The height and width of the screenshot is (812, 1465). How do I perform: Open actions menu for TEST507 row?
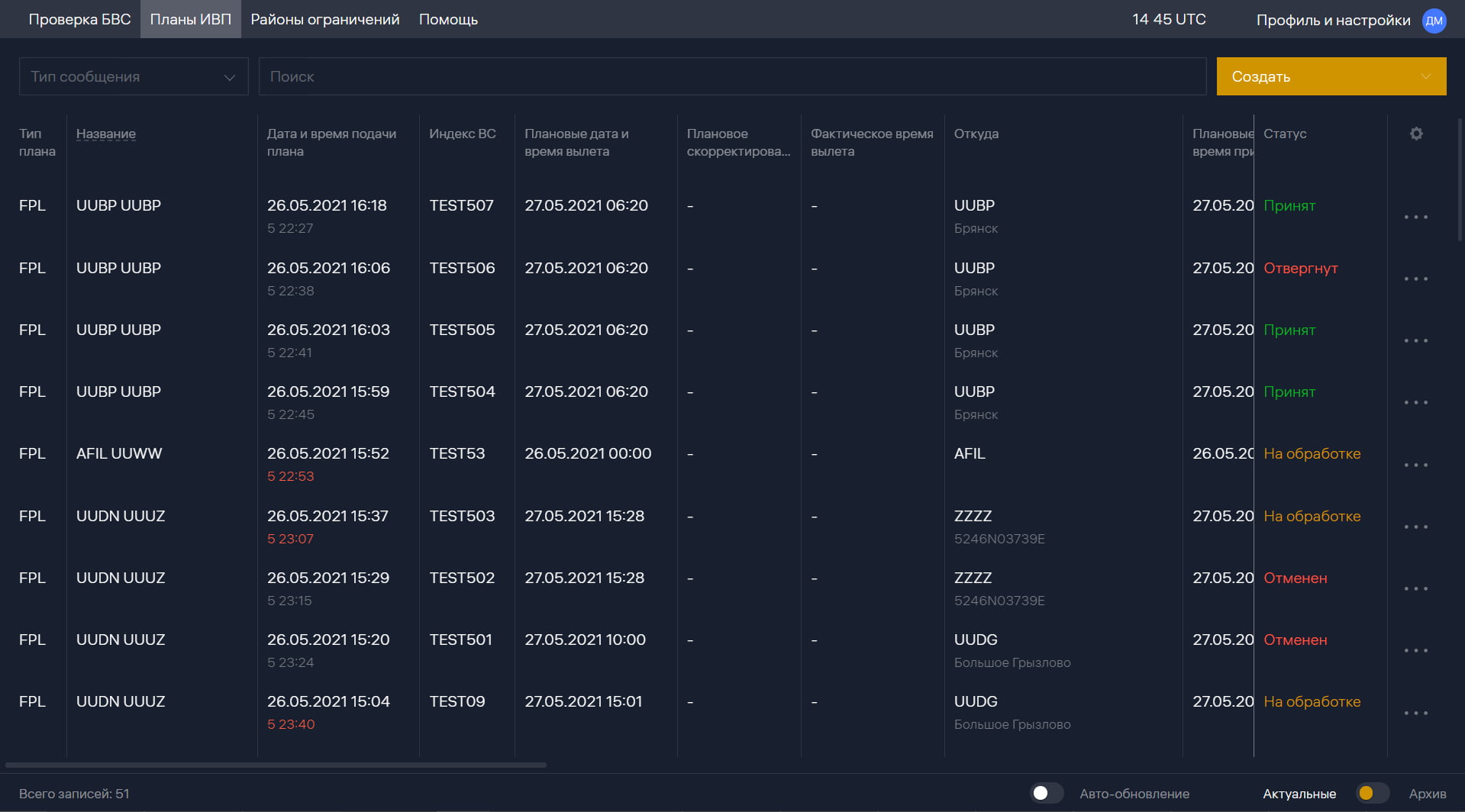pyautogui.click(x=1415, y=217)
